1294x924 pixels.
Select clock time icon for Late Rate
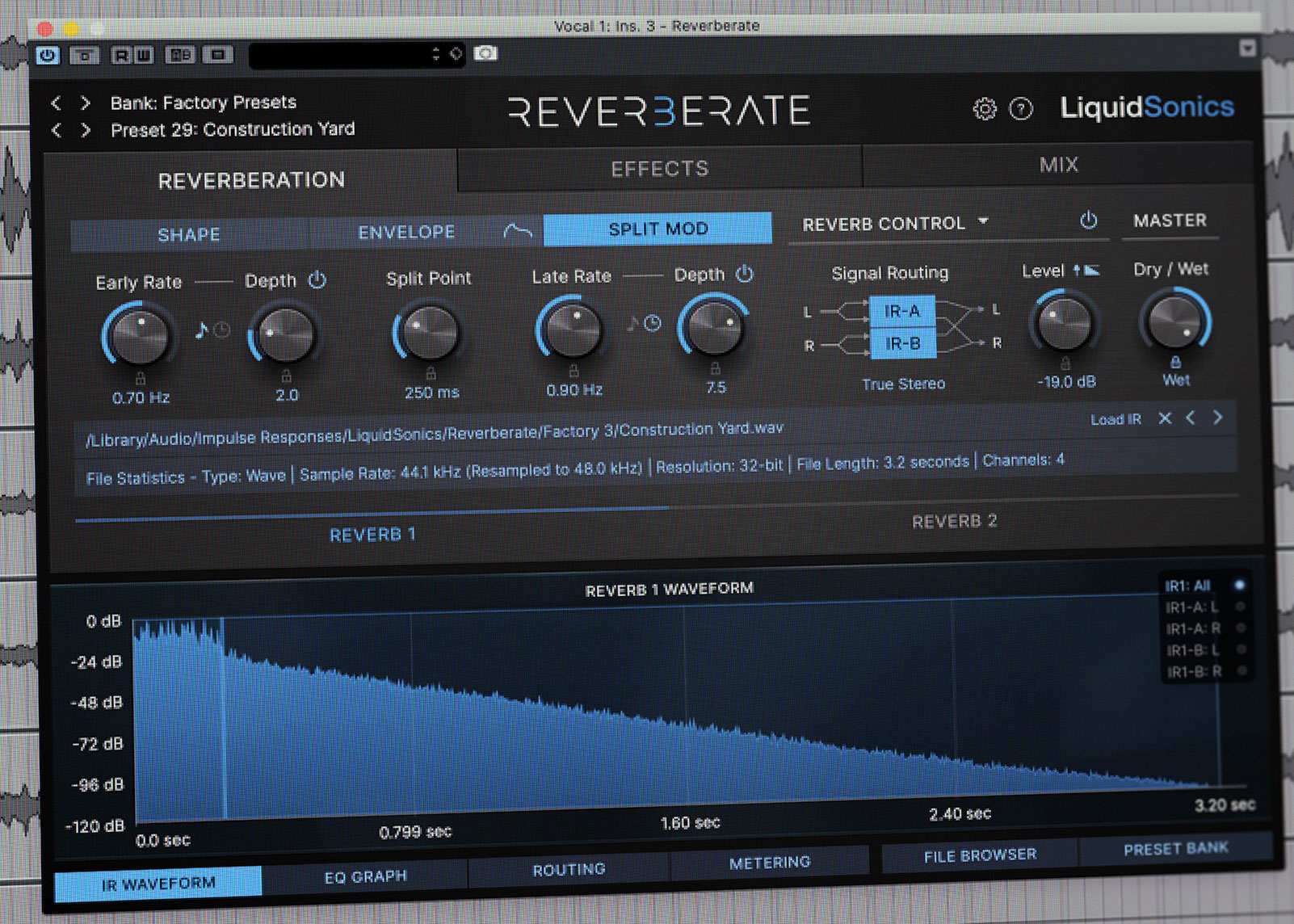[x=653, y=323]
